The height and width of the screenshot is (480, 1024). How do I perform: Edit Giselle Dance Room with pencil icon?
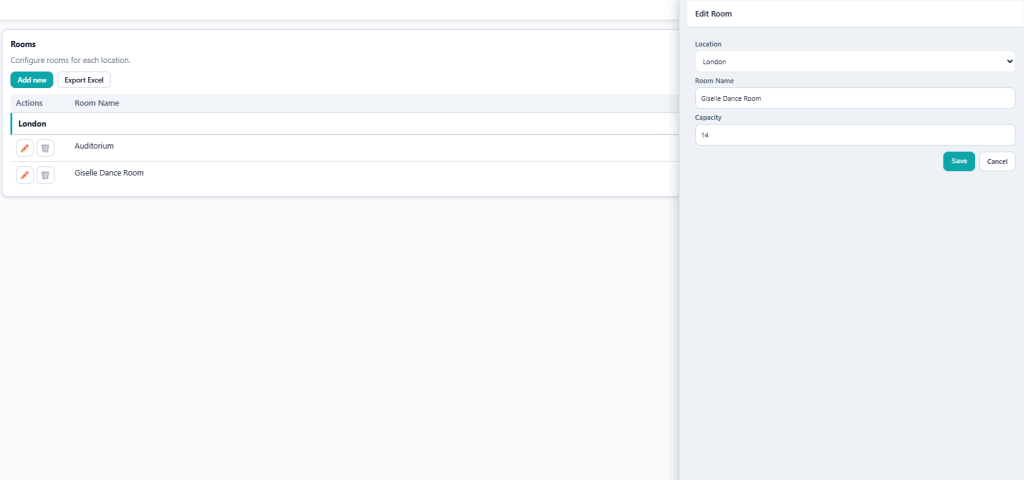(x=25, y=175)
